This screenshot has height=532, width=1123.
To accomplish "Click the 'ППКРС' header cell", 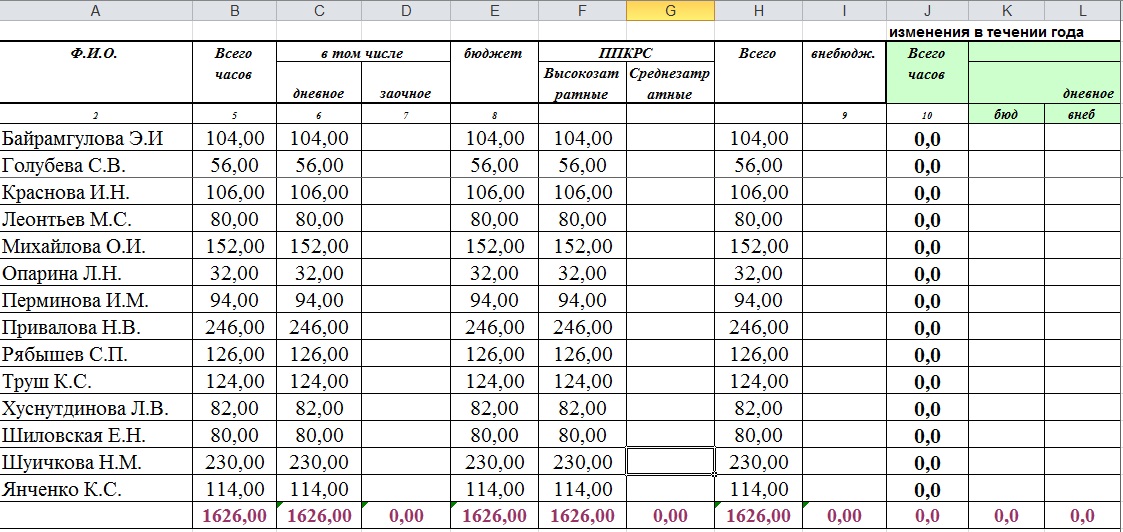I will [626, 52].
